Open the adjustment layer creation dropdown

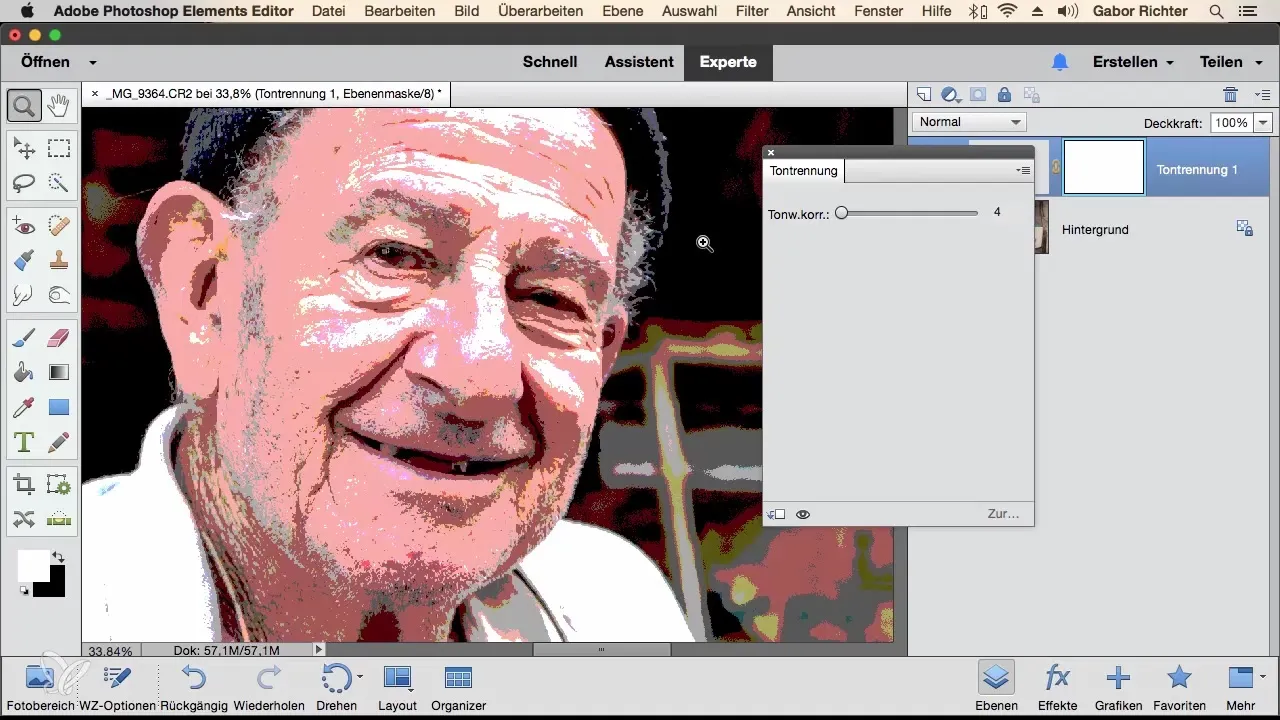(951, 94)
